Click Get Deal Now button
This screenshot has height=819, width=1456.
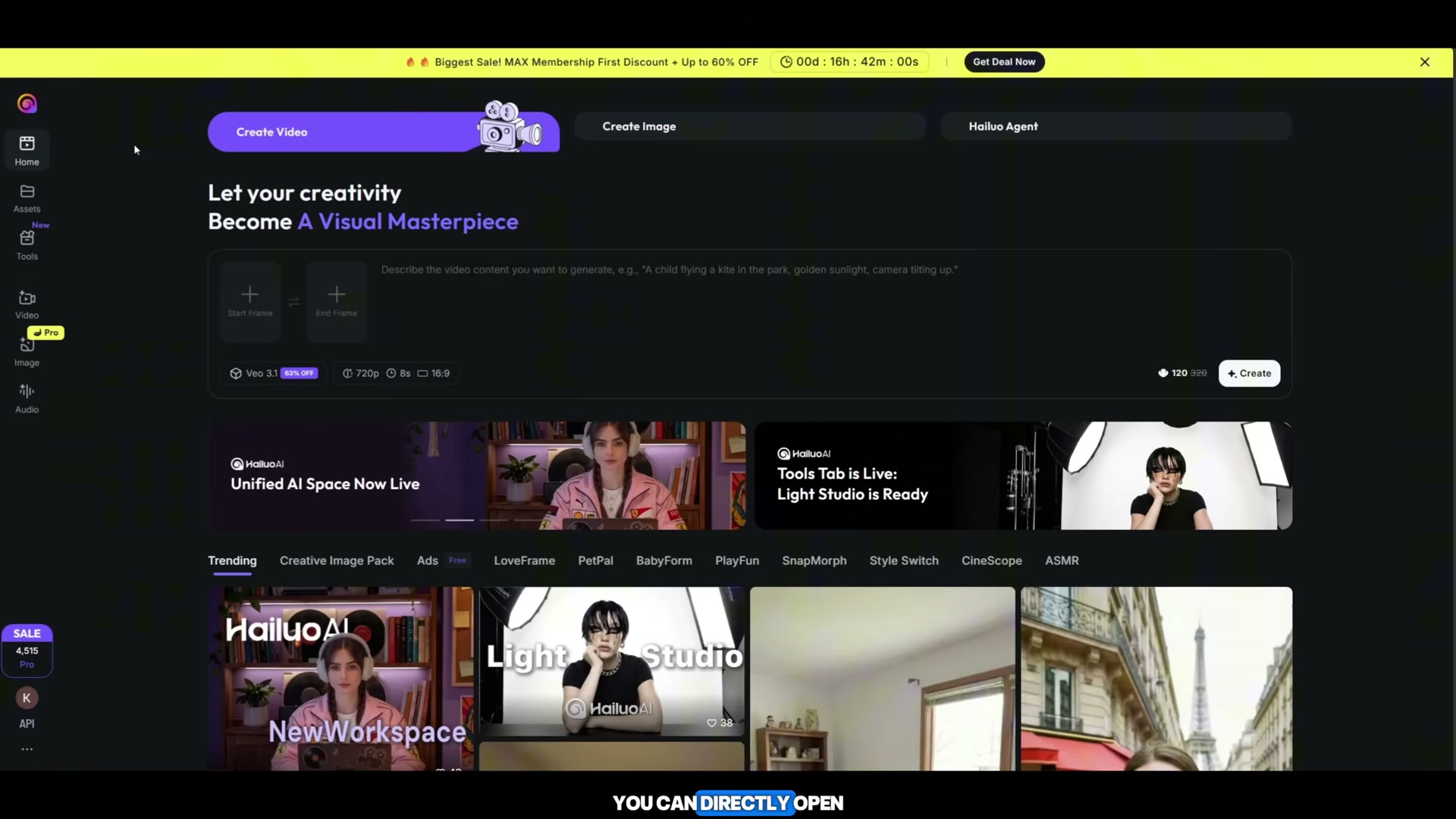click(x=1004, y=62)
